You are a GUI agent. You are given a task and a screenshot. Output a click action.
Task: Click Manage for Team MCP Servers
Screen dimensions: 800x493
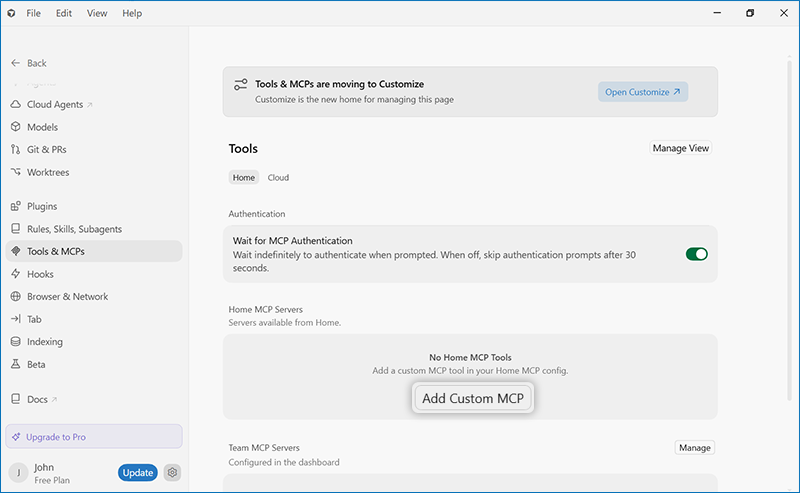(x=694, y=448)
